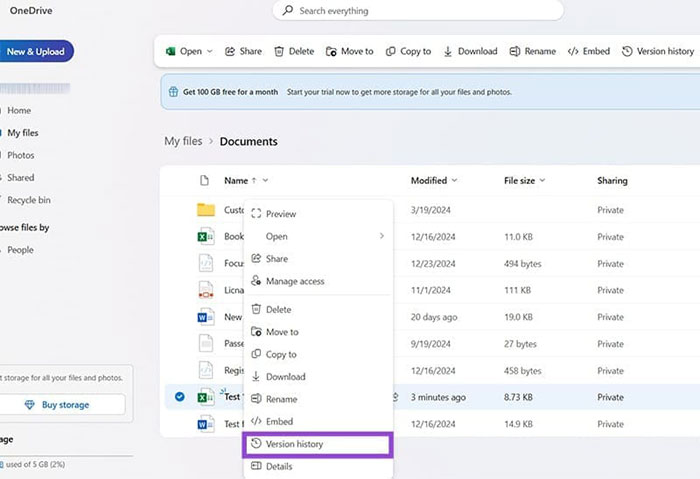
Task: Open Version history from the top toolbar
Action: pos(657,51)
